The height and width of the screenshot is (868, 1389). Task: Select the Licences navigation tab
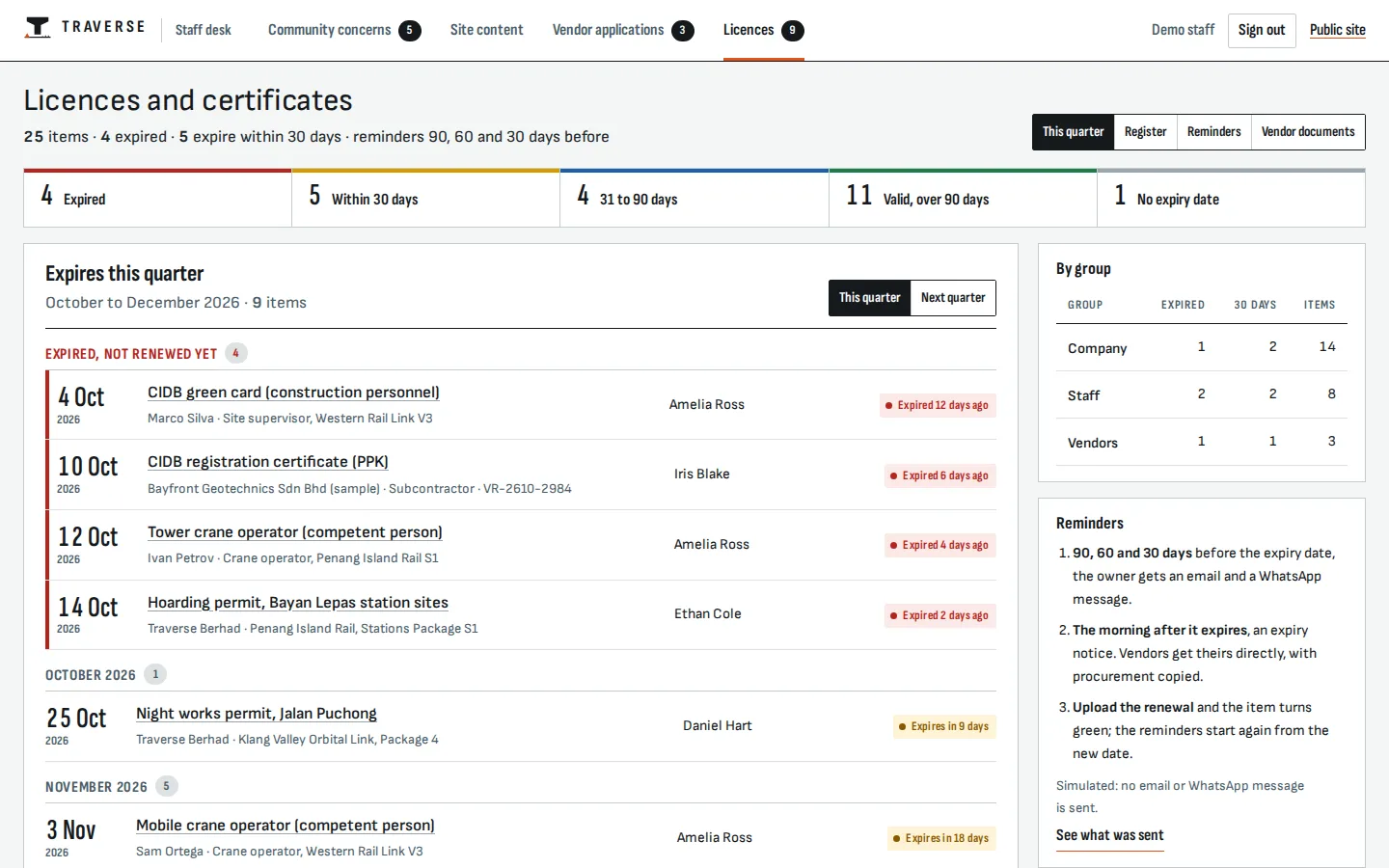point(763,30)
